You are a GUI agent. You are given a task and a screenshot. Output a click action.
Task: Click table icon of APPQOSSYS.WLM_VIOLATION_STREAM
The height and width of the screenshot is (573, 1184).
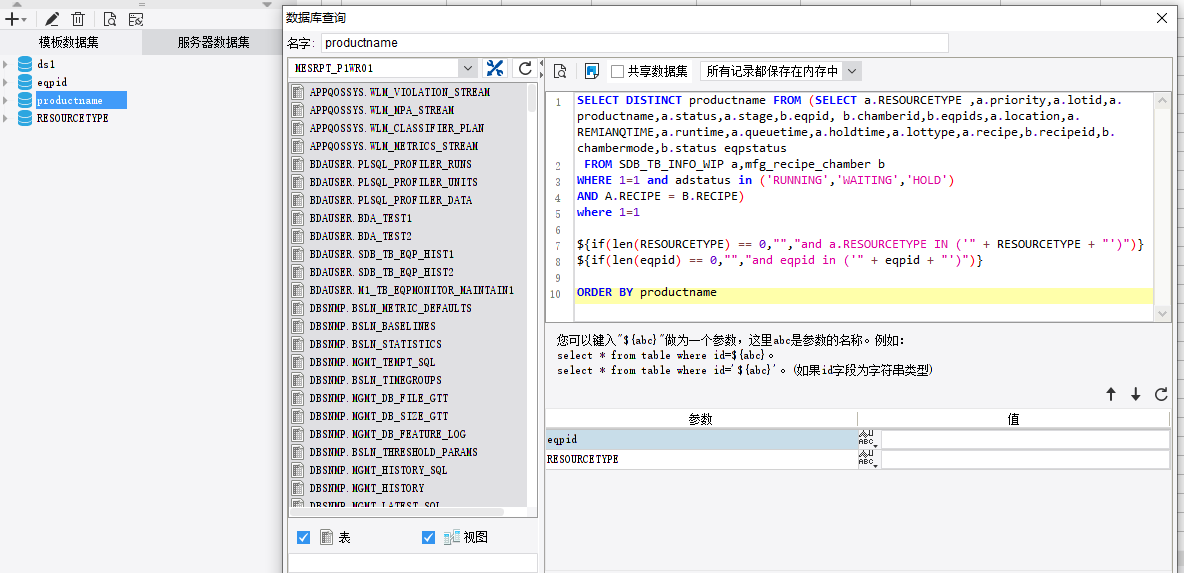[x=298, y=92]
